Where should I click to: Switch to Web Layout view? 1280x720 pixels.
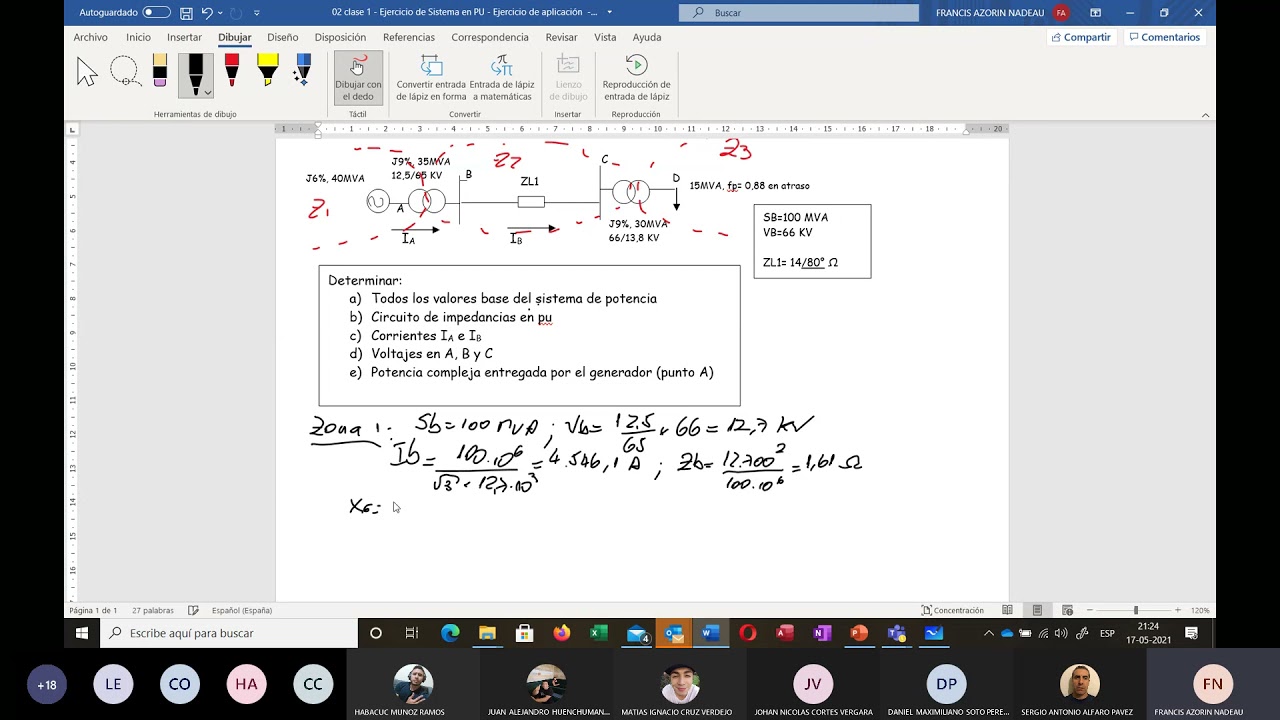pyautogui.click(x=1067, y=610)
